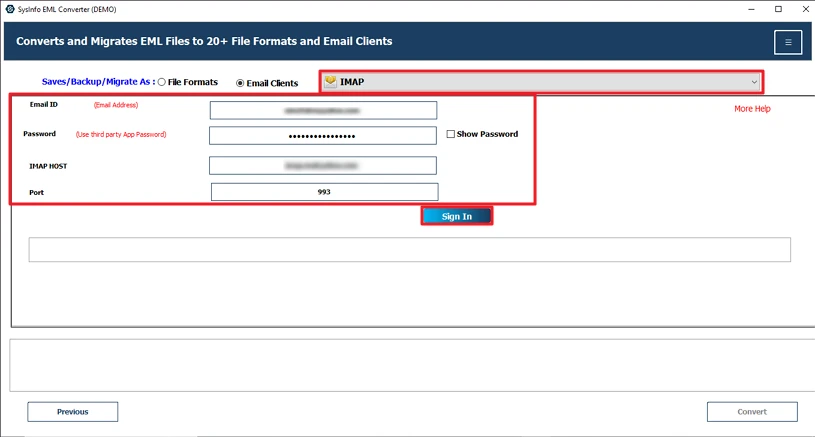Click the Convert button
Screen dimensions: 815x437
click(x=752, y=412)
